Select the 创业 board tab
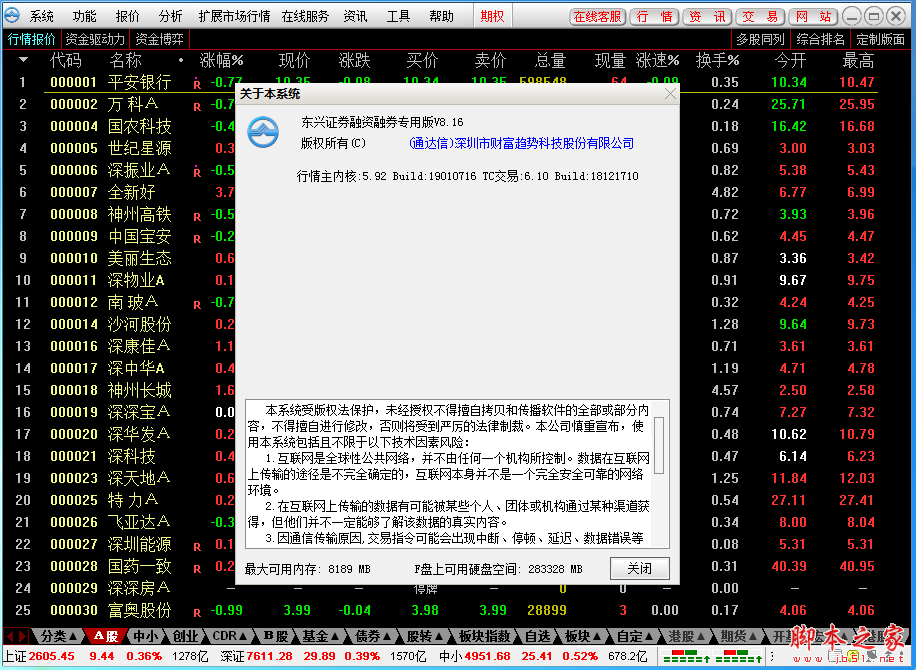Viewport: 916px width, 670px height. pyautogui.click(x=185, y=636)
